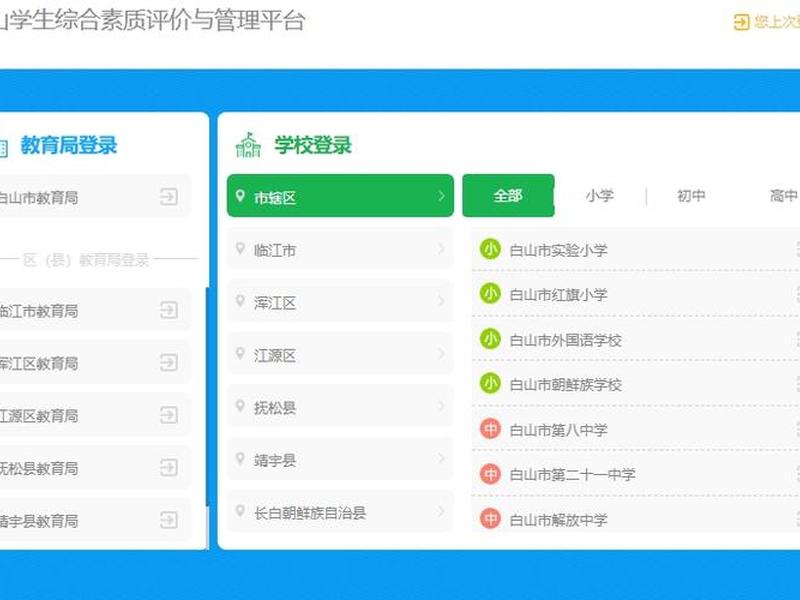Select school 白山市红旗小学
Screen dimensions: 800x600
(x=636, y=294)
